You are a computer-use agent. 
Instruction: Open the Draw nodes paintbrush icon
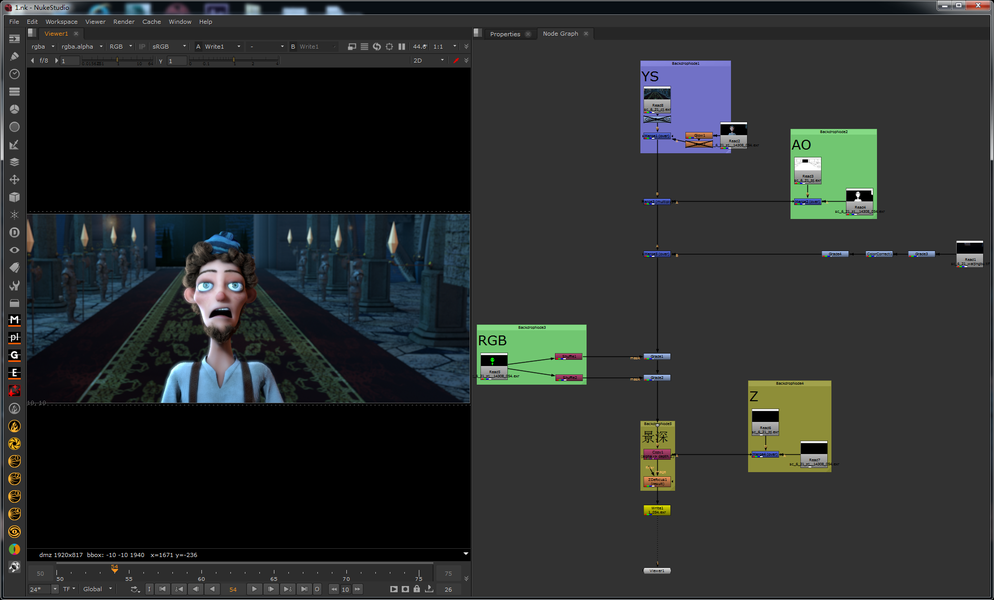pyautogui.click(x=14, y=56)
